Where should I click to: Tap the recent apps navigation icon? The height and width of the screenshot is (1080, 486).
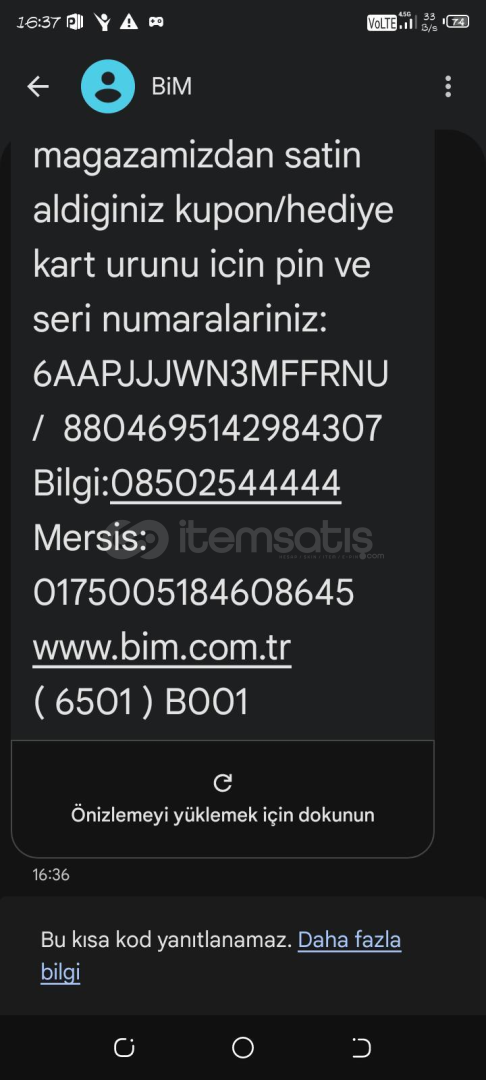click(125, 1048)
